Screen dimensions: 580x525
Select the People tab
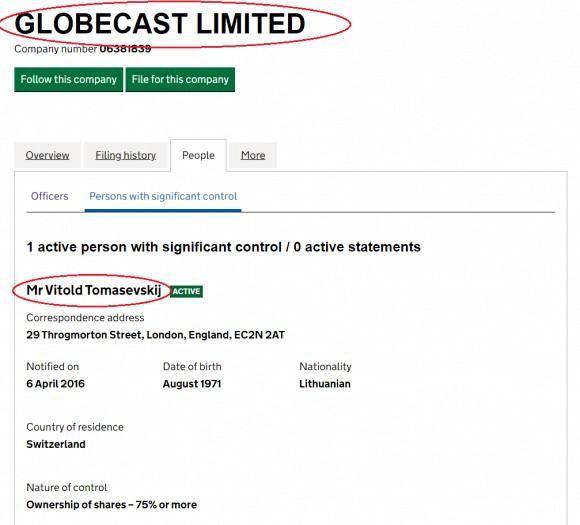tap(198, 155)
